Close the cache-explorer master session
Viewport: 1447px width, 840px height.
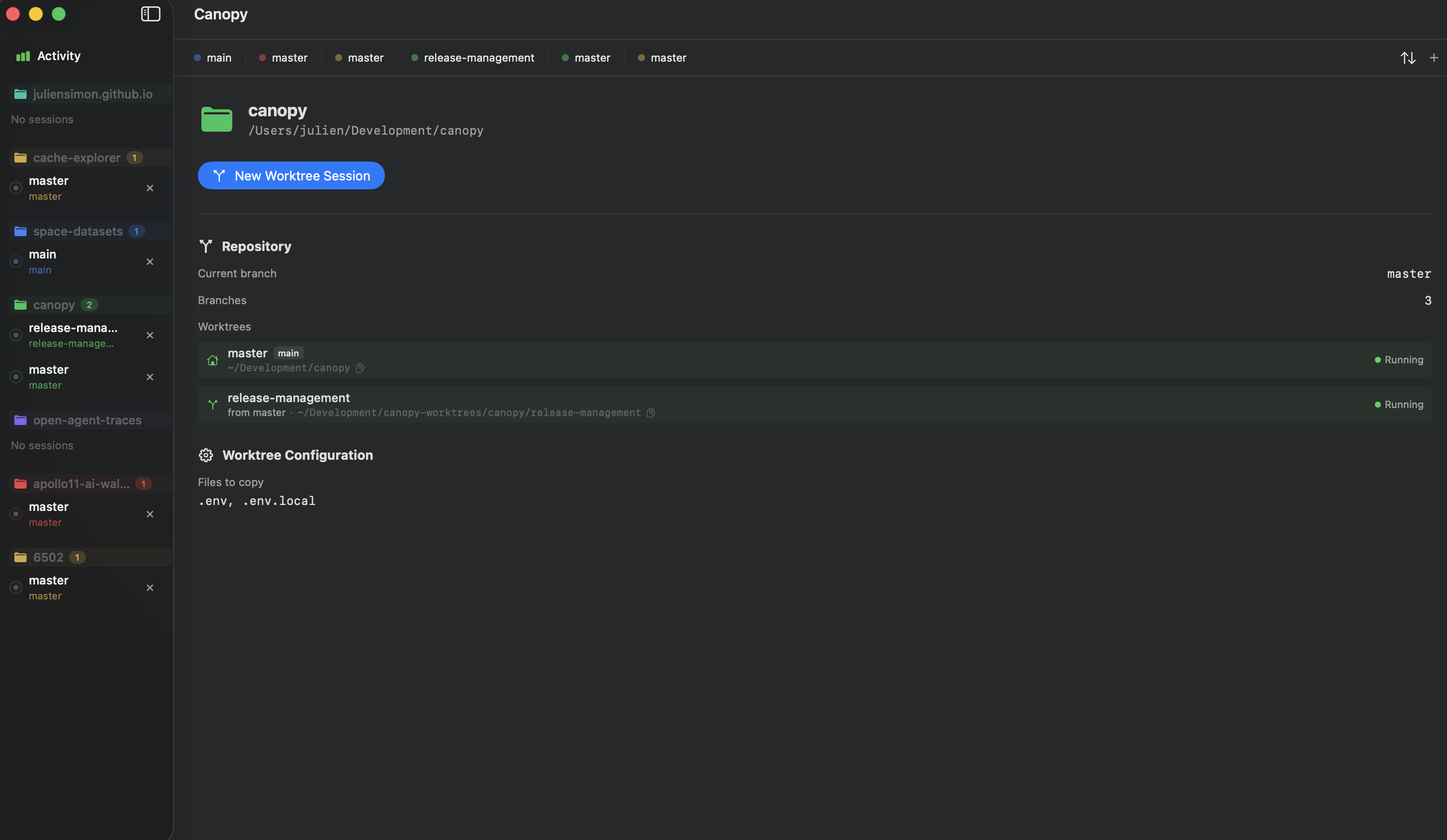[150, 188]
